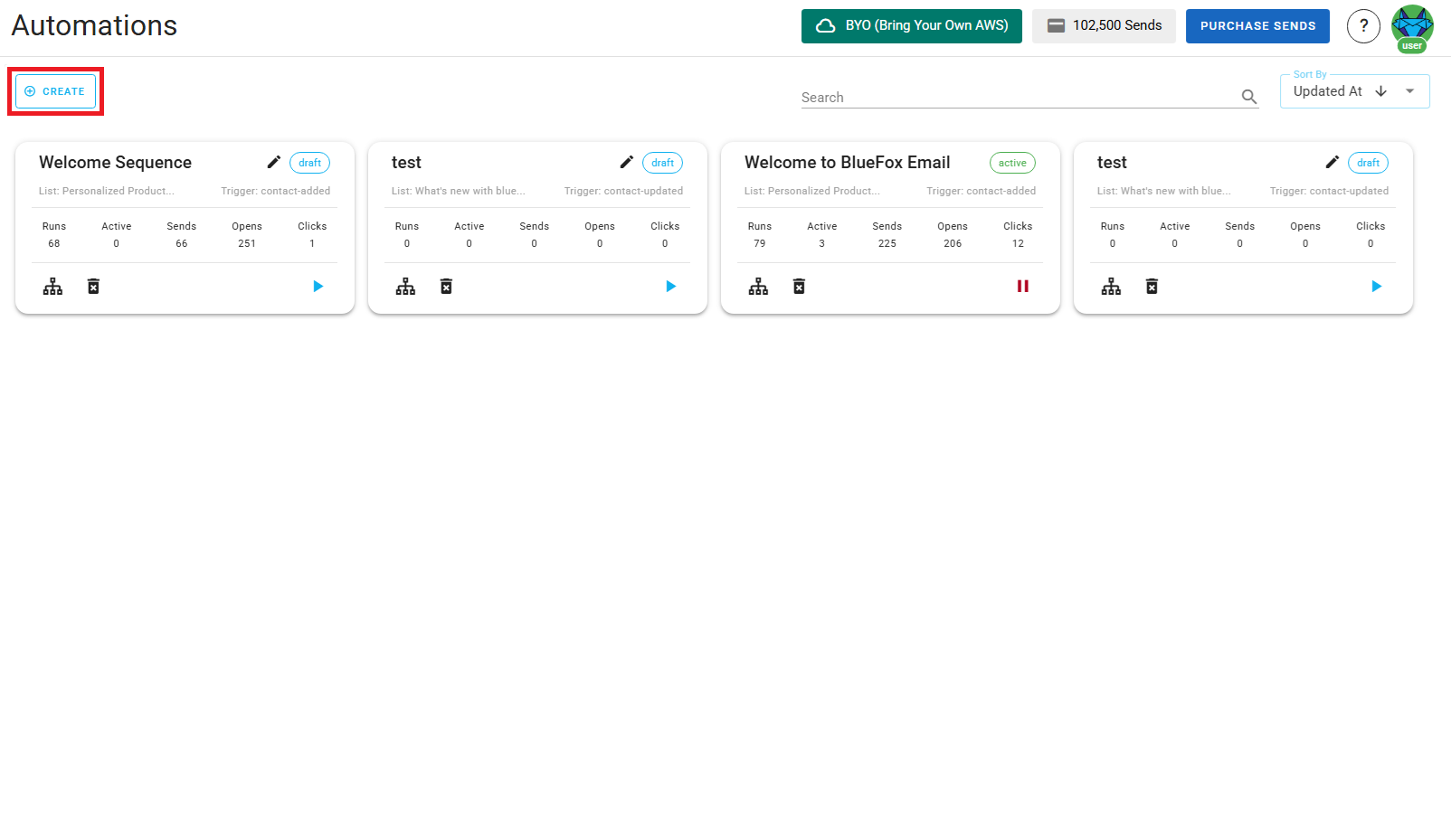Start the Welcome Sequence automation
Image resolution: width=1451 pixels, height=840 pixels.
[318, 286]
